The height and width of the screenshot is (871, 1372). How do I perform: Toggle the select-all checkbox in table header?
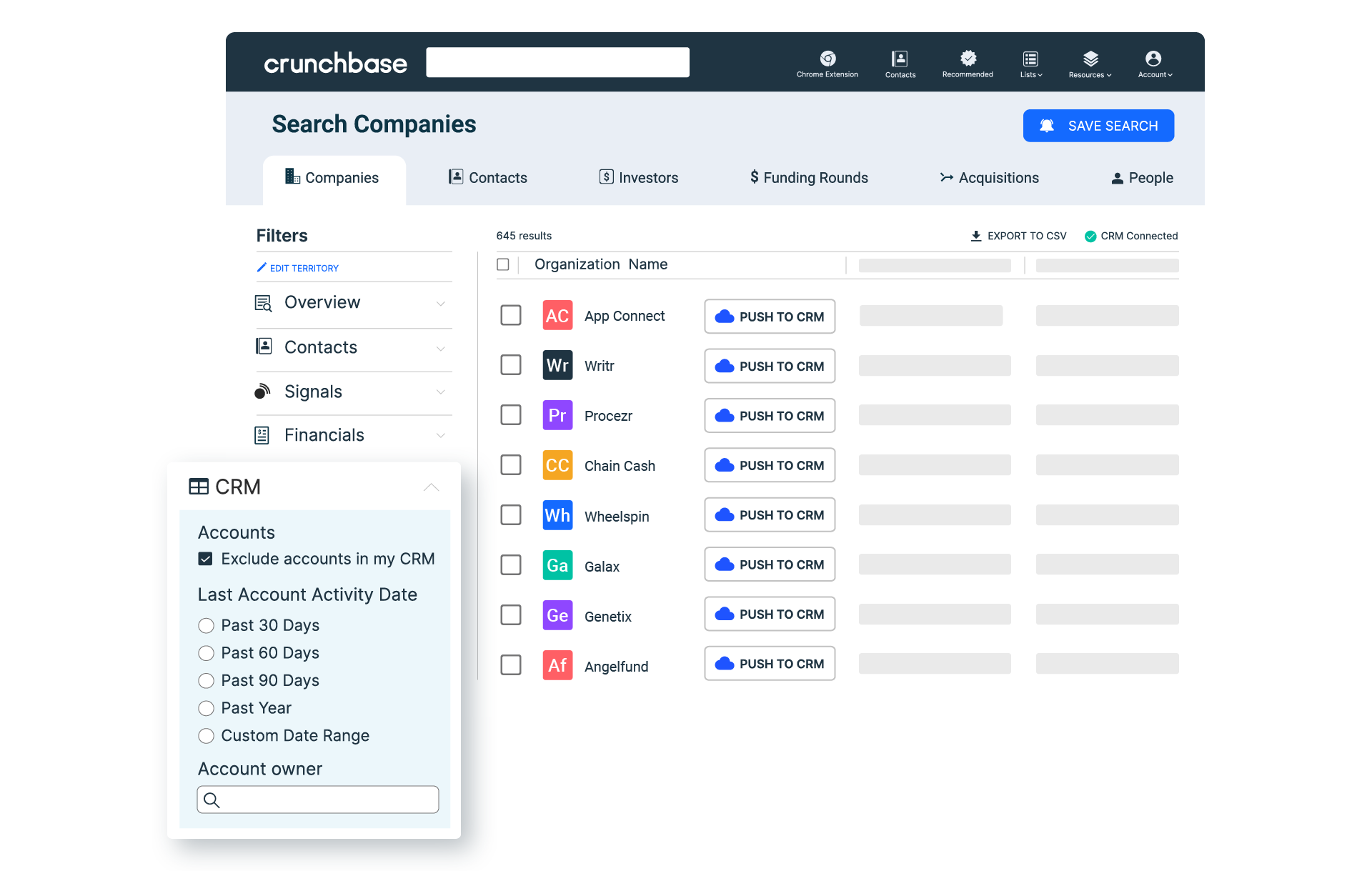pyautogui.click(x=503, y=264)
